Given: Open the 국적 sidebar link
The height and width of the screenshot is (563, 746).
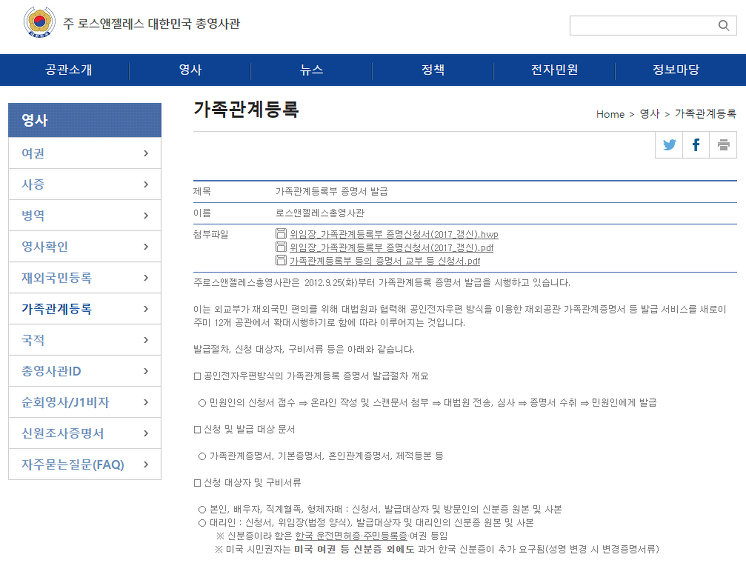Looking at the screenshot, I should 33,340.
